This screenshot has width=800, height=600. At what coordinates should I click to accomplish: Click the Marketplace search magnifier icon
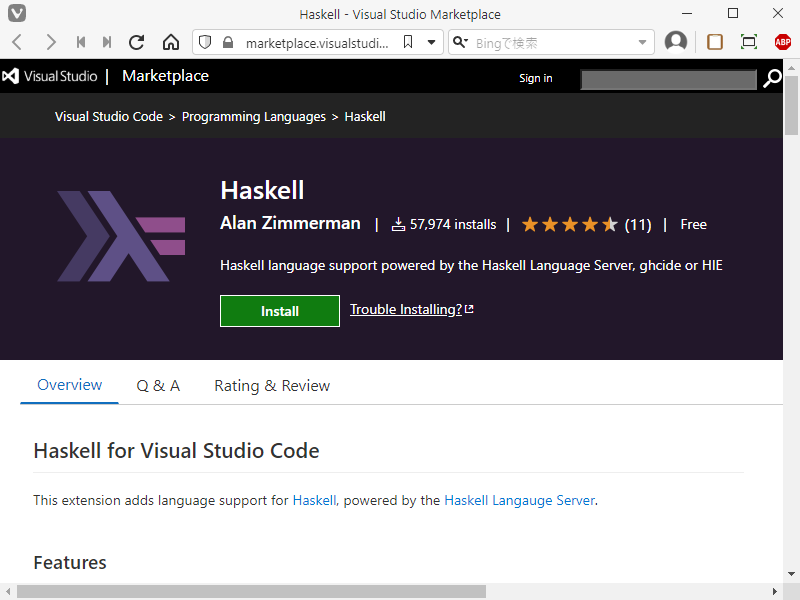pyautogui.click(x=772, y=78)
